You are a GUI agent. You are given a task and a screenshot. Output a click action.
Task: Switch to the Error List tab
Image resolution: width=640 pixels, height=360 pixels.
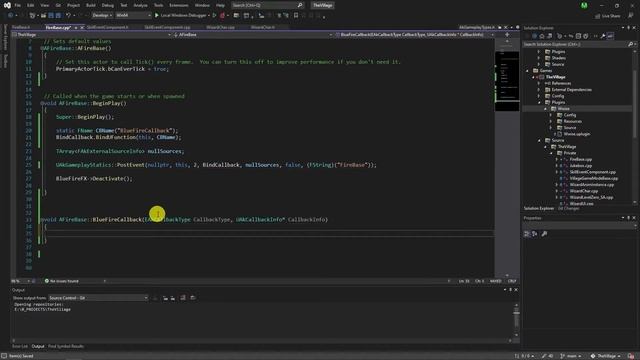[20, 347]
